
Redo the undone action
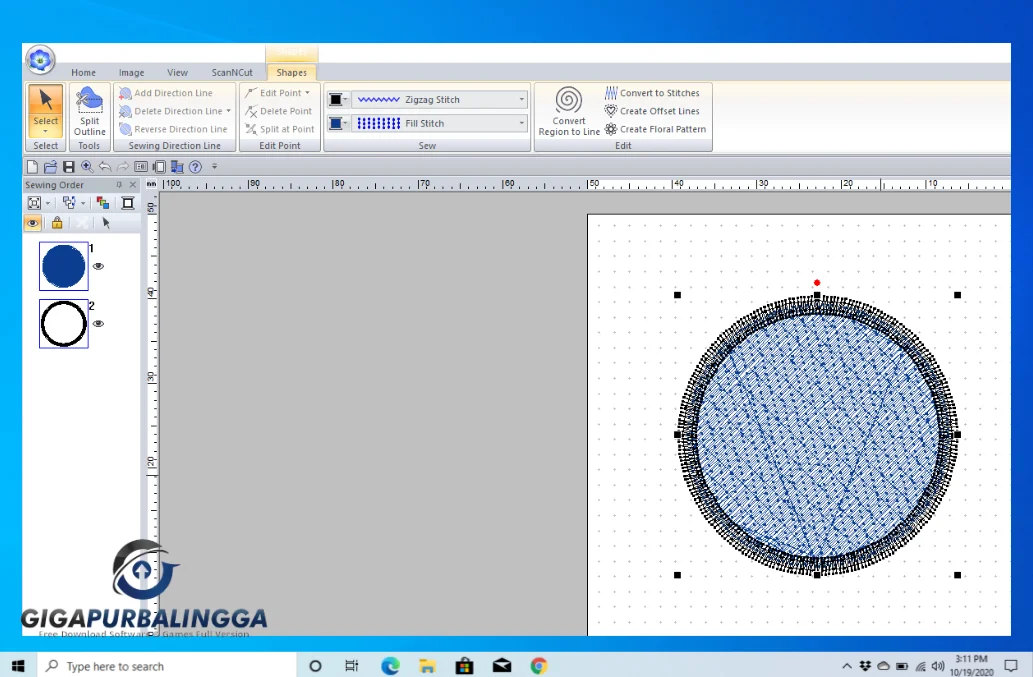(x=123, y=167)
